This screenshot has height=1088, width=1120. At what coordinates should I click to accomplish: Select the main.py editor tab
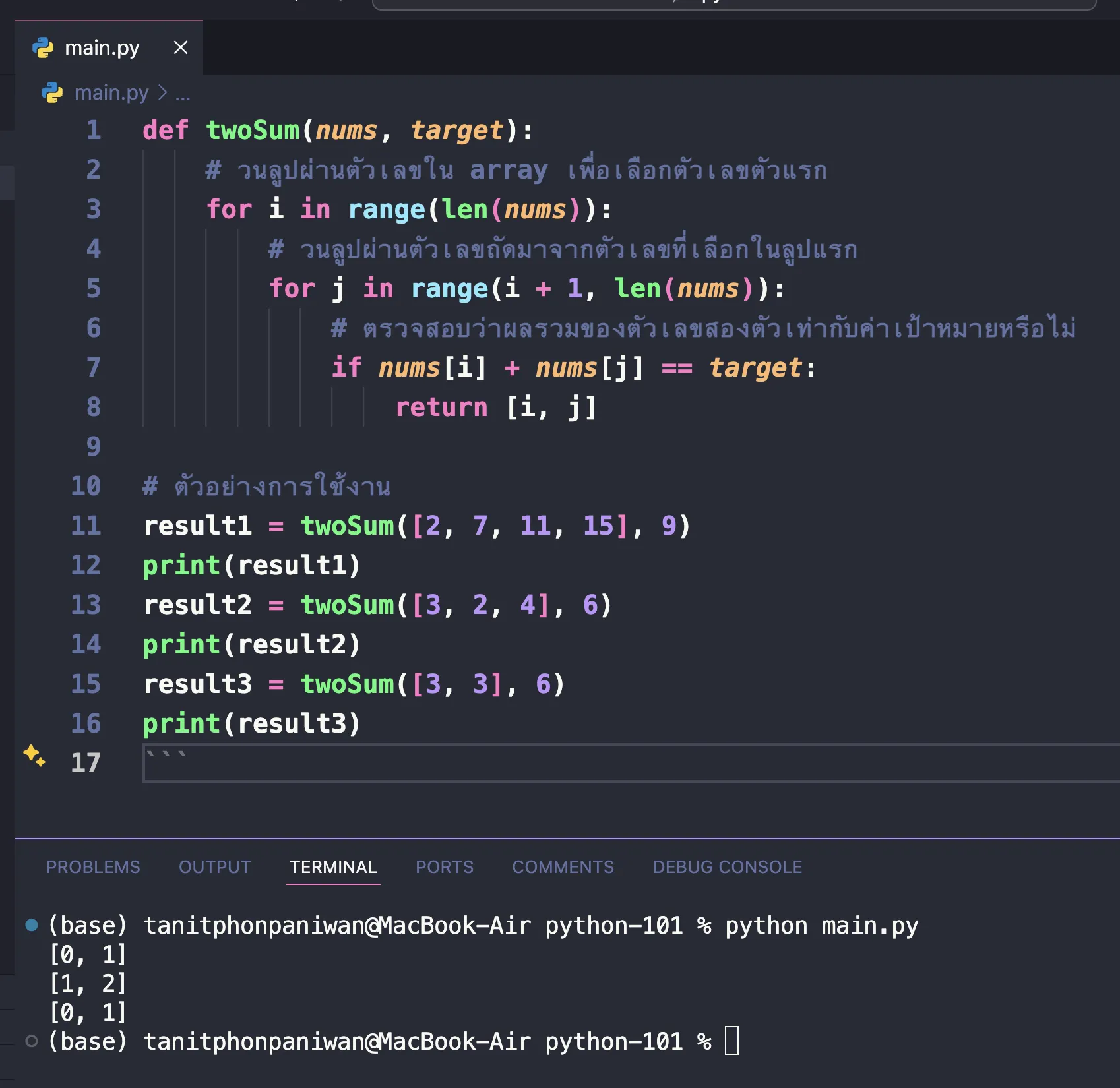tap(109, 47)
